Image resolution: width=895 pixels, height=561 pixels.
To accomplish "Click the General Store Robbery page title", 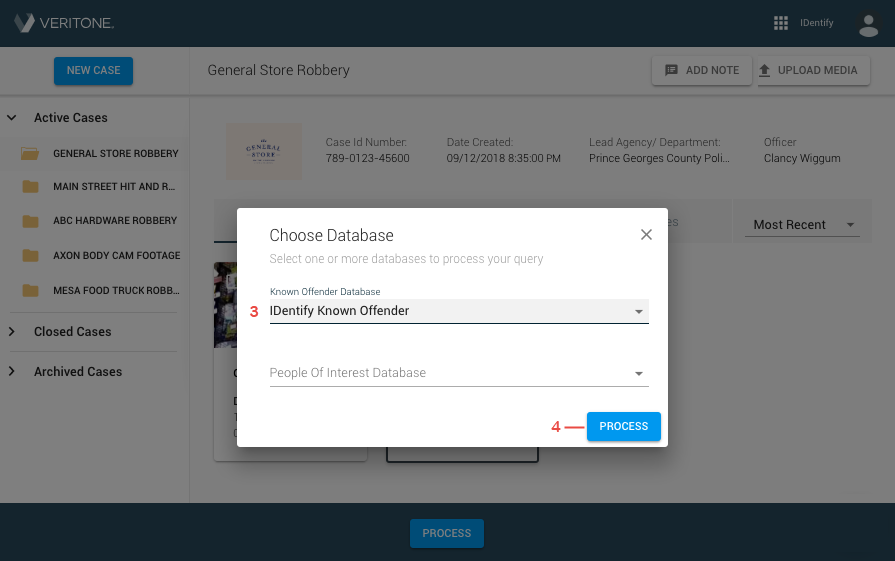I will (x=279, y=70).
